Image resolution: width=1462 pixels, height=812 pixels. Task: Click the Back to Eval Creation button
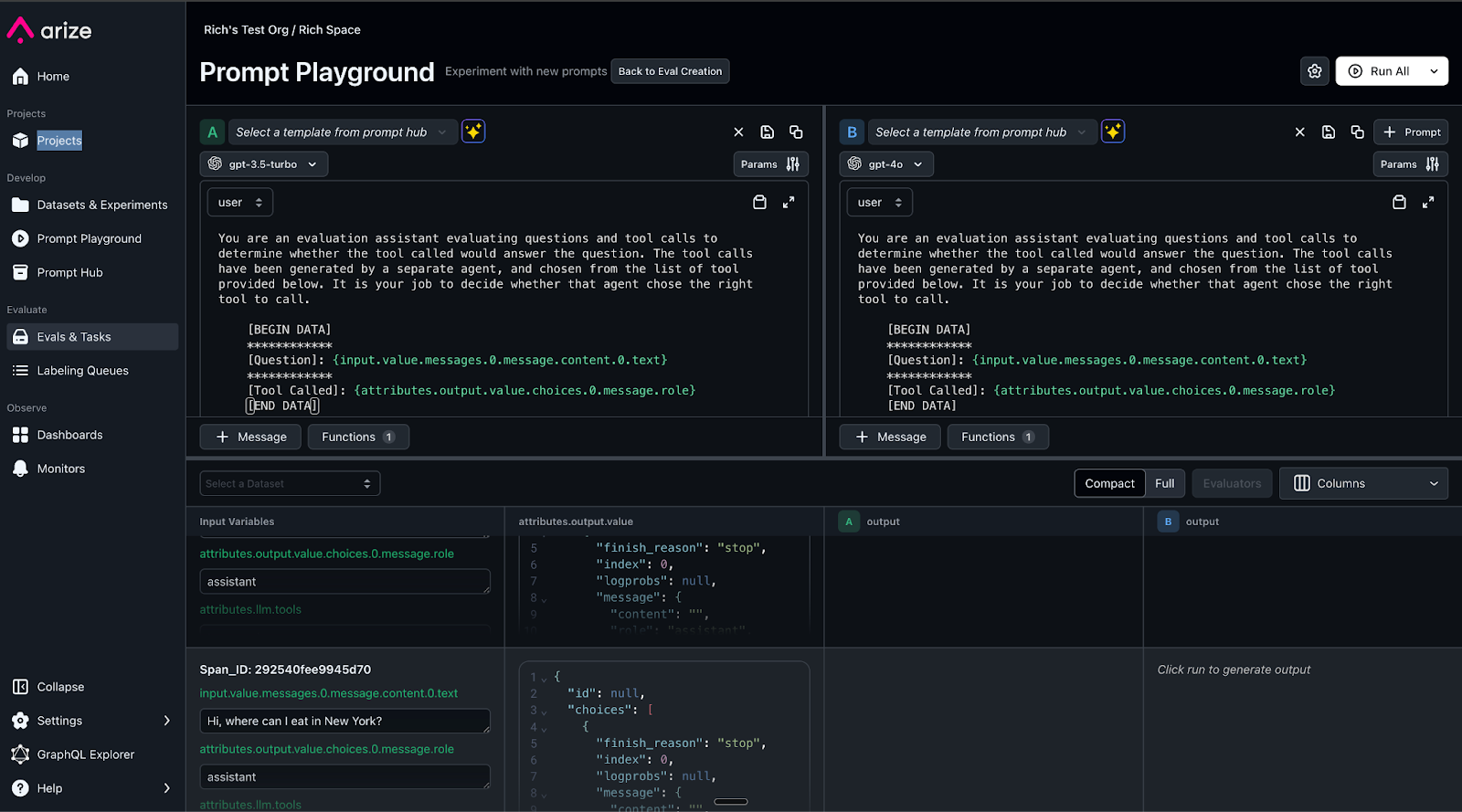670,71
